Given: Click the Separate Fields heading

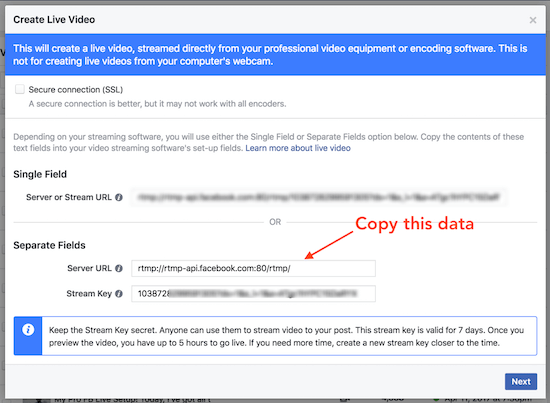Looking at the screenshot, I should (x=49, y=245).
